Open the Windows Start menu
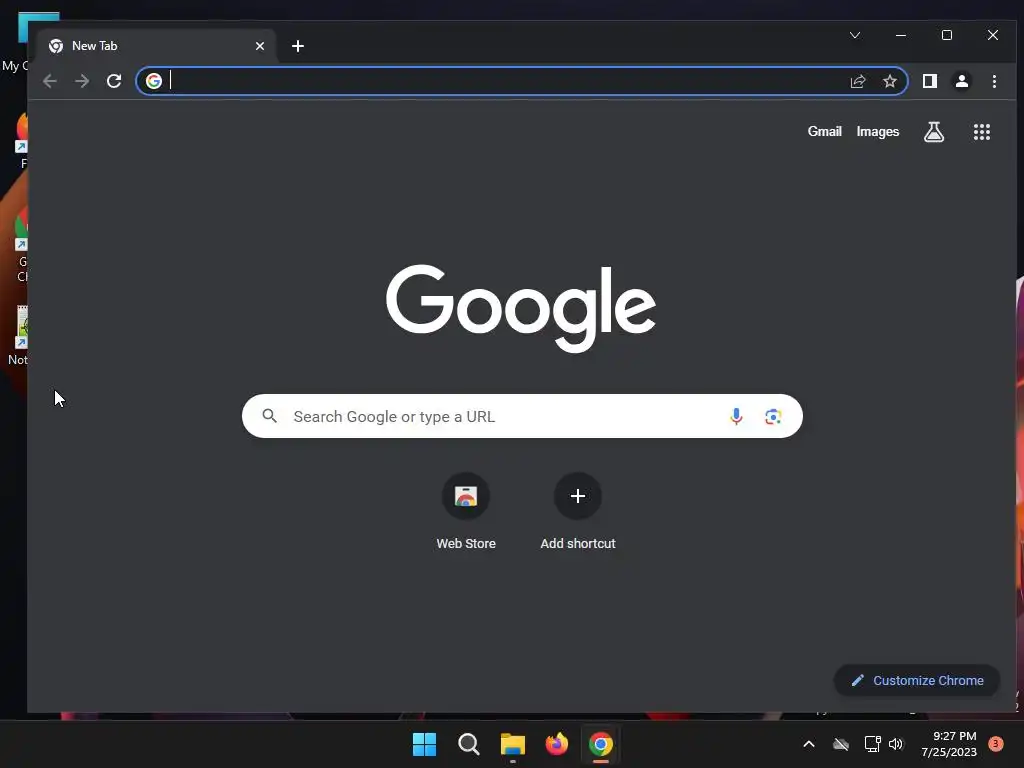The height and width of the screenshot is (768, 1024). coord(424,744)
